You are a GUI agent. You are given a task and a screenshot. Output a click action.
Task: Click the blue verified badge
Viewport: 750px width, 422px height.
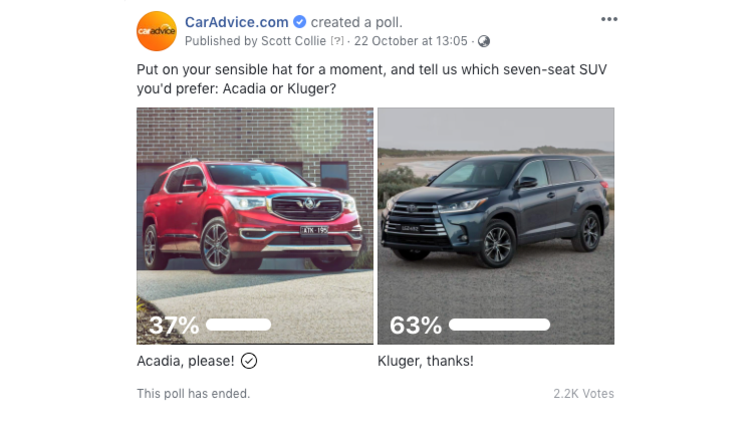pyautogui.click(x=298, y=22)
